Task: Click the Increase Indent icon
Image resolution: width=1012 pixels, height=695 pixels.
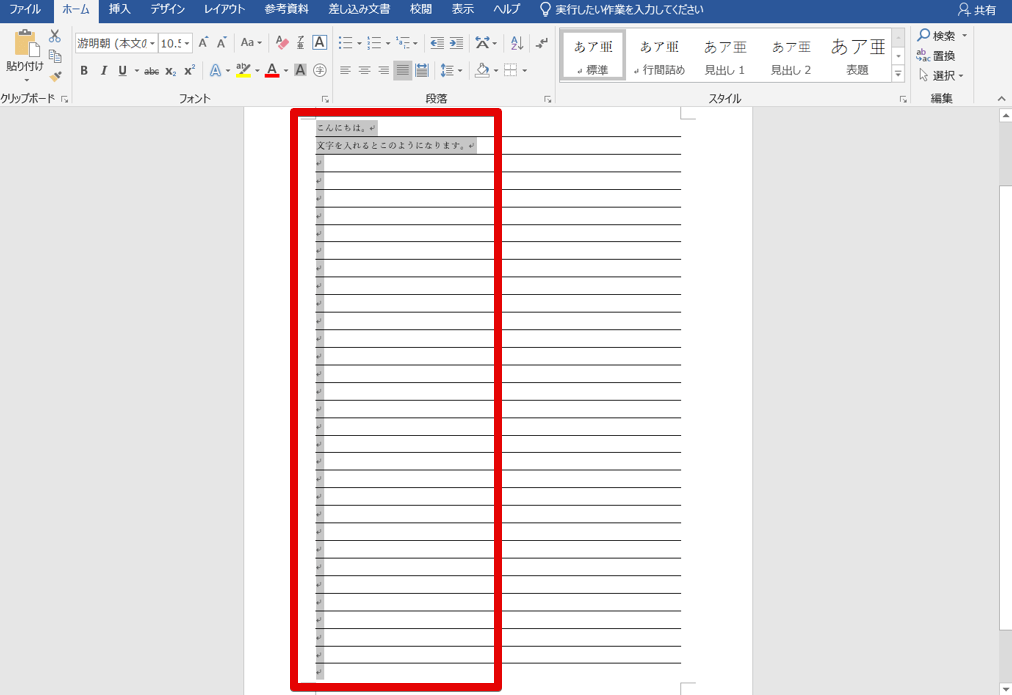Action: 456,43
